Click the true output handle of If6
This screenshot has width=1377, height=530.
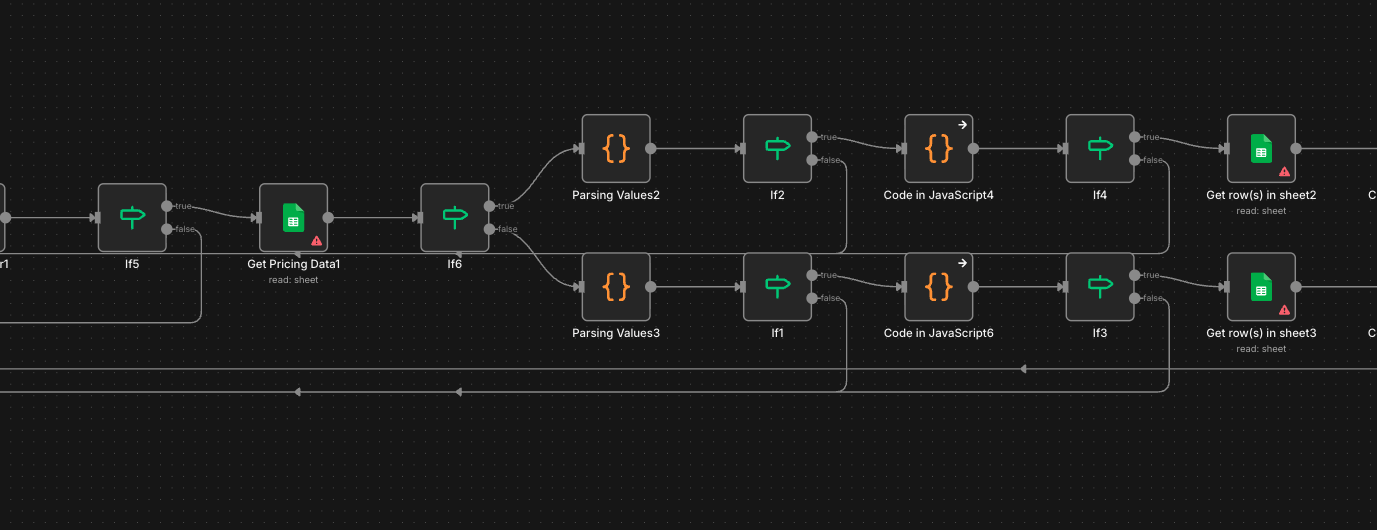pyautogui.click(x=490, y=206)
